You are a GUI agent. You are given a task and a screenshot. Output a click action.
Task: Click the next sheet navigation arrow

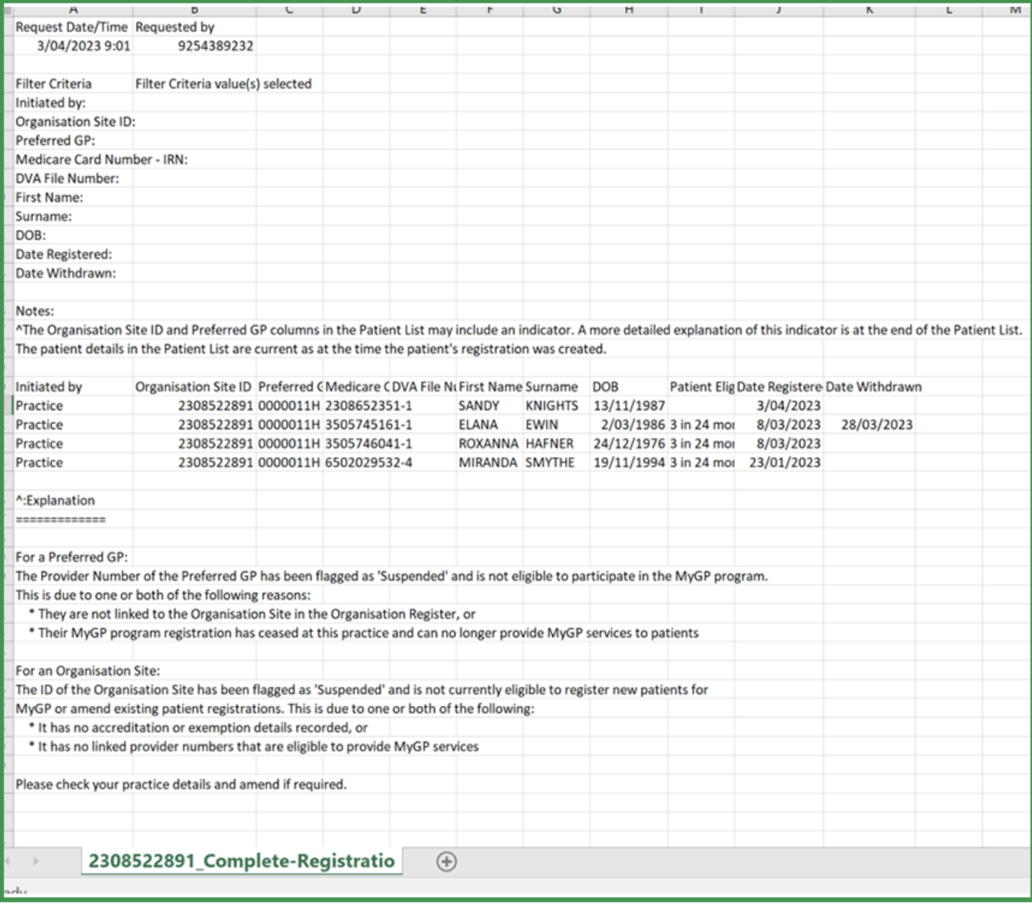pyautogui.click(x=36, y=861)
